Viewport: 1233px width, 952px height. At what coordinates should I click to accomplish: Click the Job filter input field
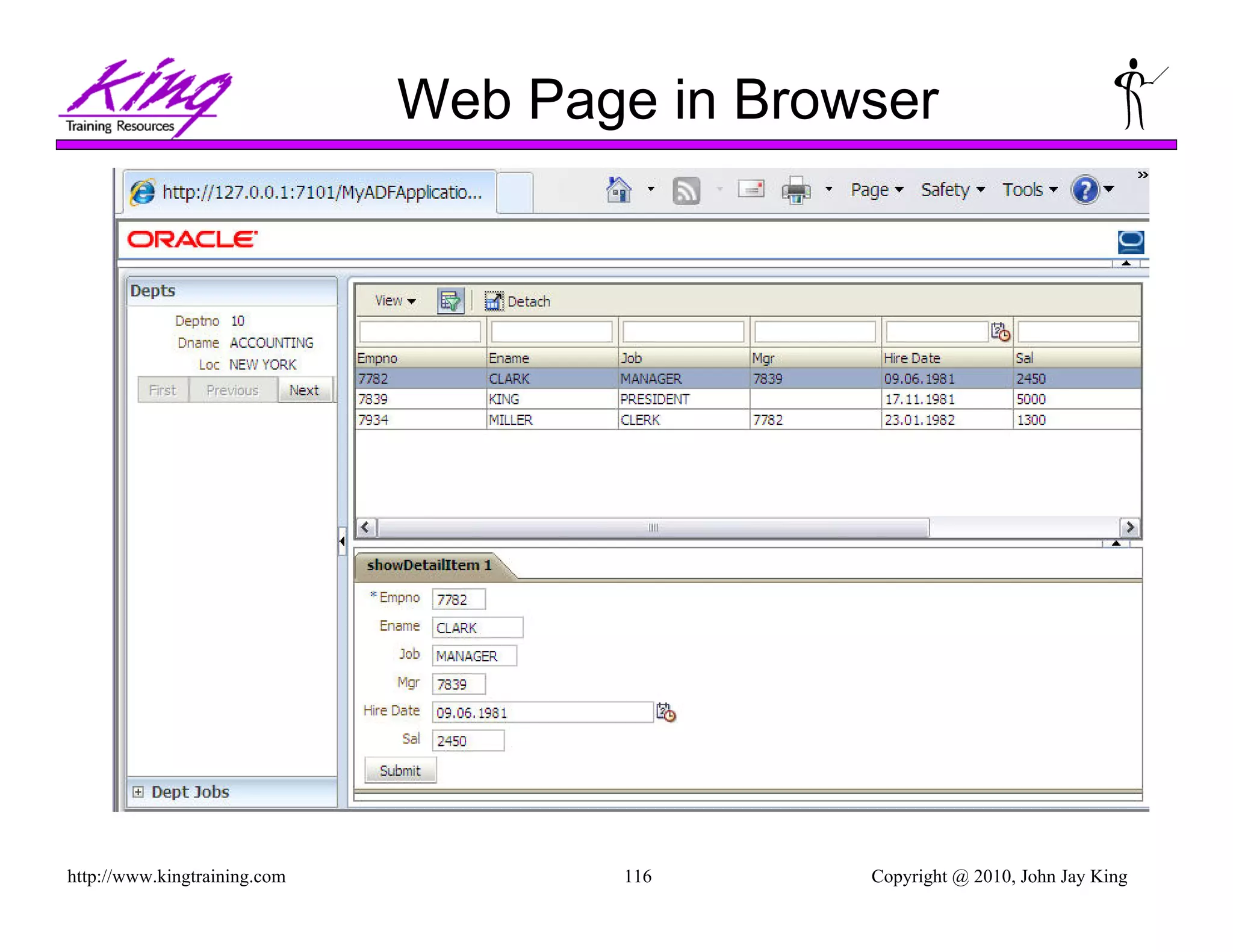click(x=683, y=332)
